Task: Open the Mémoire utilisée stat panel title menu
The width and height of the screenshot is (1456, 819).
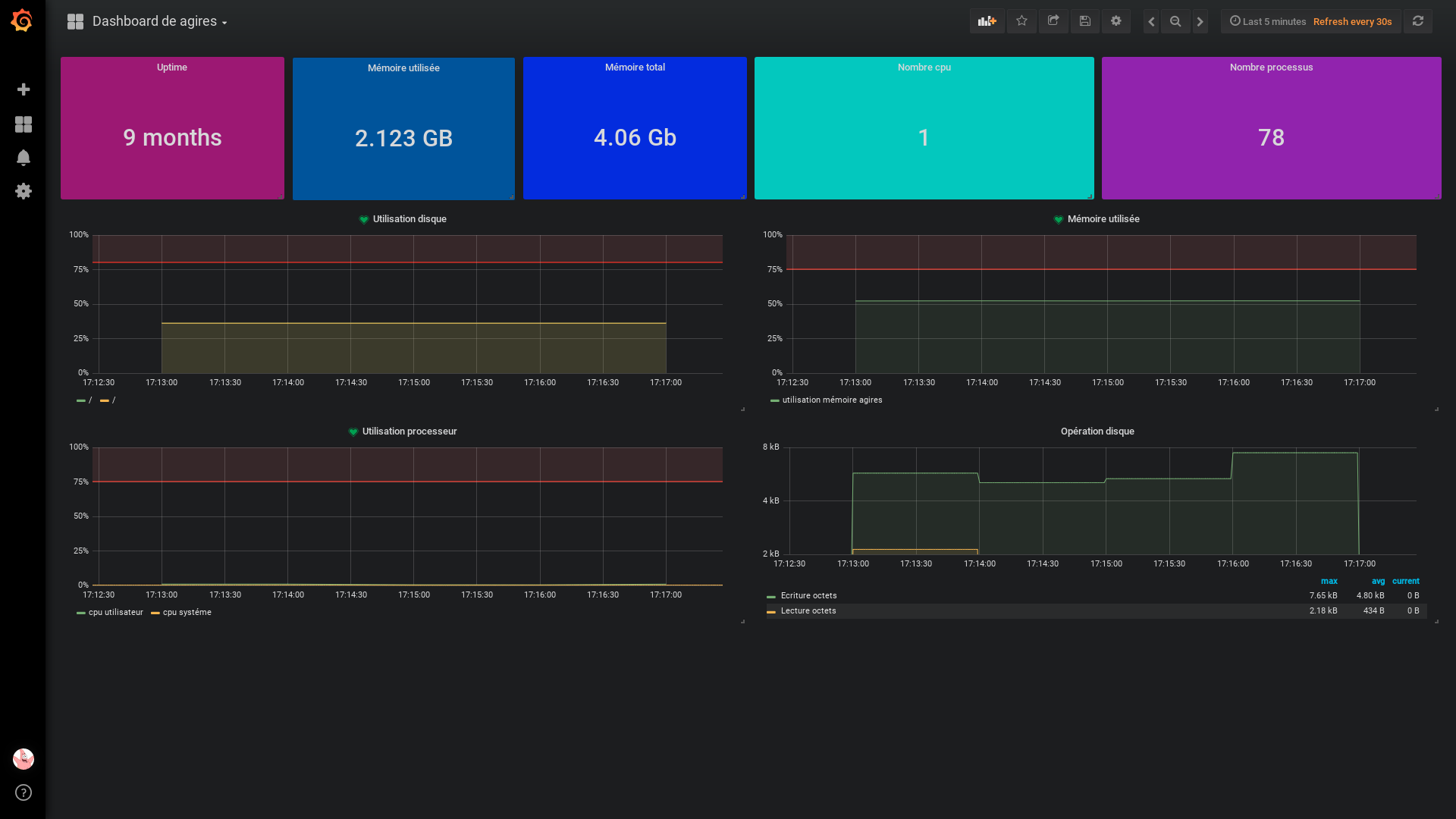Action: (403, 67)
